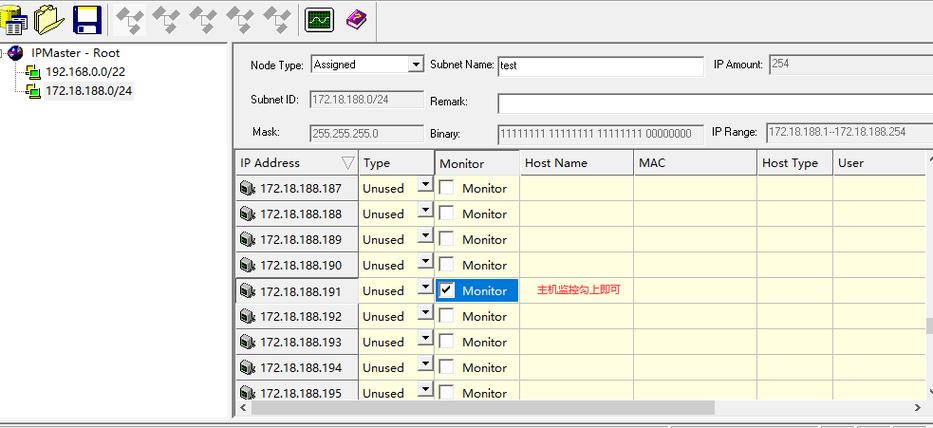Enable Monitor checkbox for 172.18.188.189
The width and height of the screenshot is (933, 428).
point(446,239)
